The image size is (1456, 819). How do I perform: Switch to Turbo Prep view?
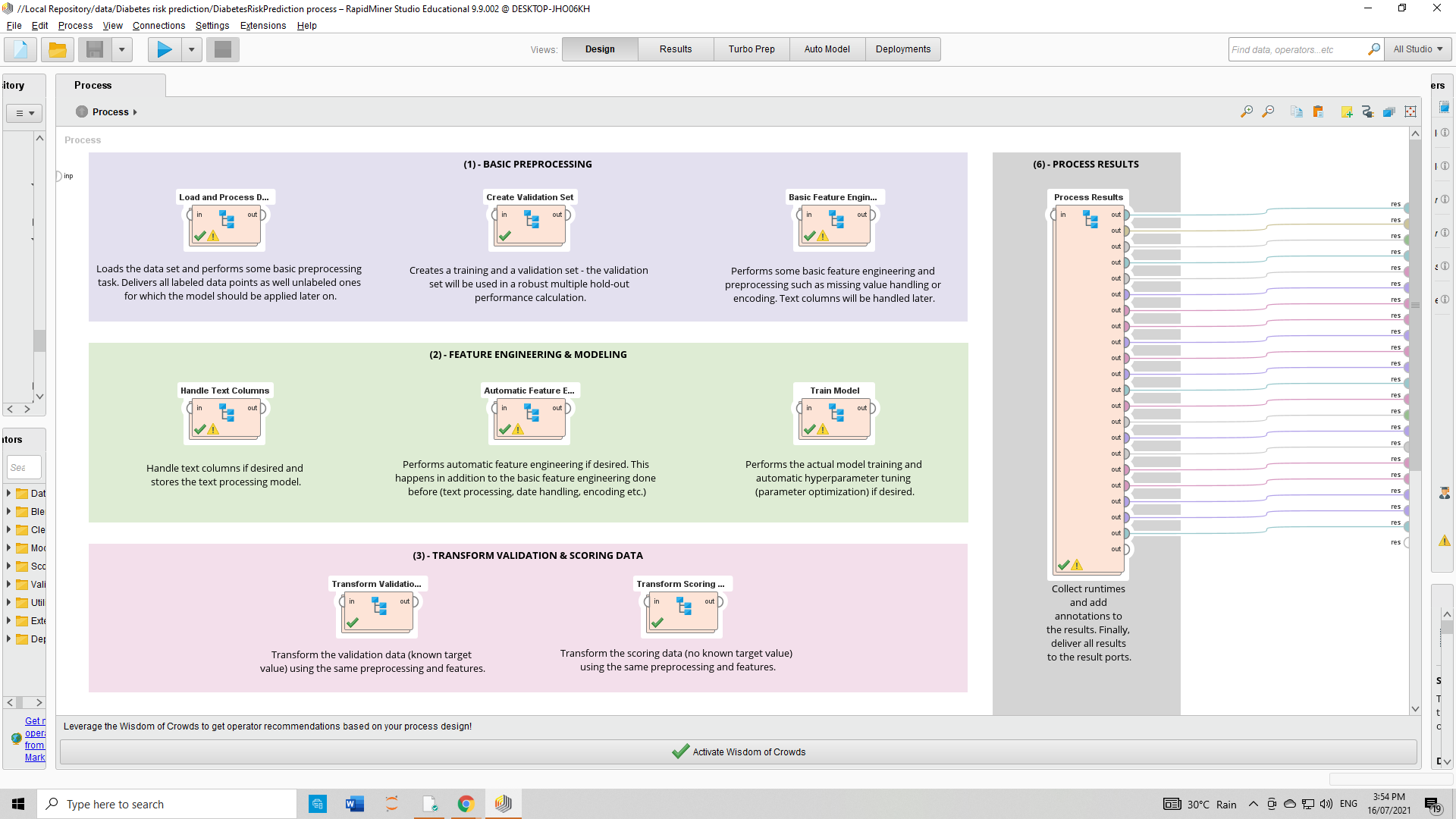(x=752, y=49)
